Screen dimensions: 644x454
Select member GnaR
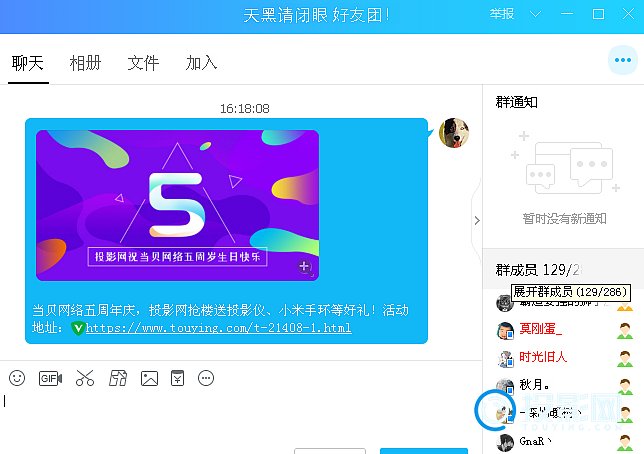535,441
